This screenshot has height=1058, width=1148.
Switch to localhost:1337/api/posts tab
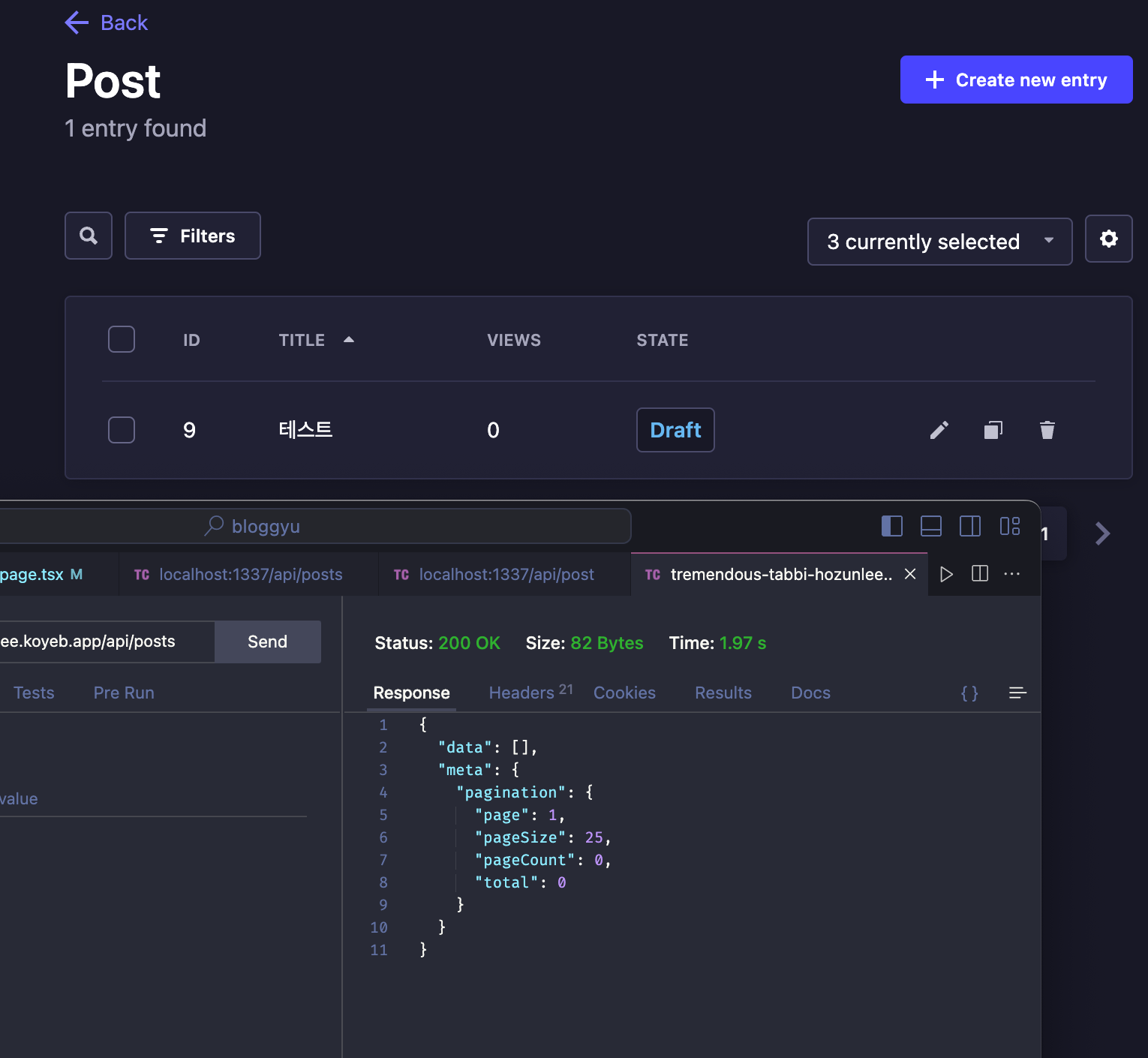tap(248, 574)
